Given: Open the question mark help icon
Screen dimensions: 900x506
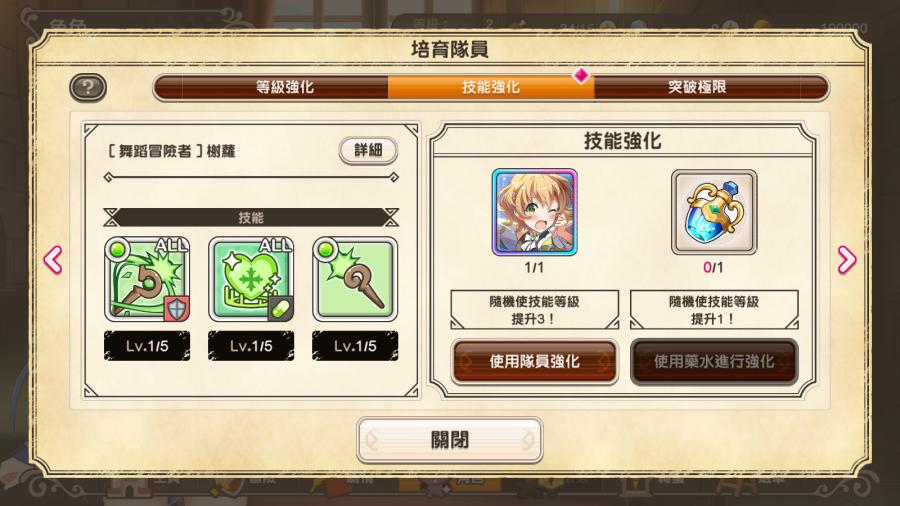Looking at the screenshot, I should click(88, 88).
